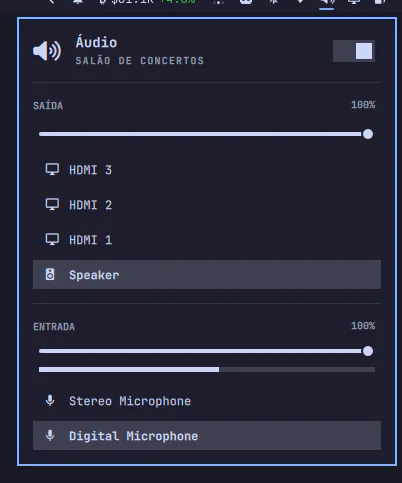The height and width of the screenshot is (483, 402).
Task: Click the volume icon in the top bar
Action: point(327,2)
